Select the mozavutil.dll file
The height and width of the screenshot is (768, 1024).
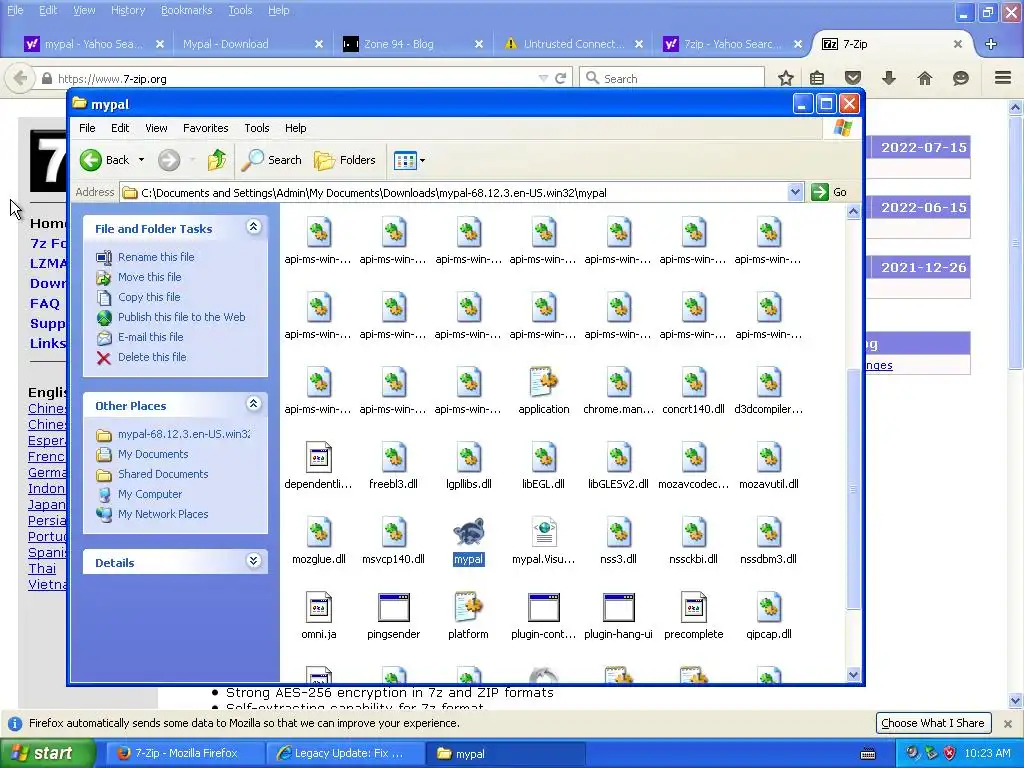pyautogui.click(x=768, y=464)
